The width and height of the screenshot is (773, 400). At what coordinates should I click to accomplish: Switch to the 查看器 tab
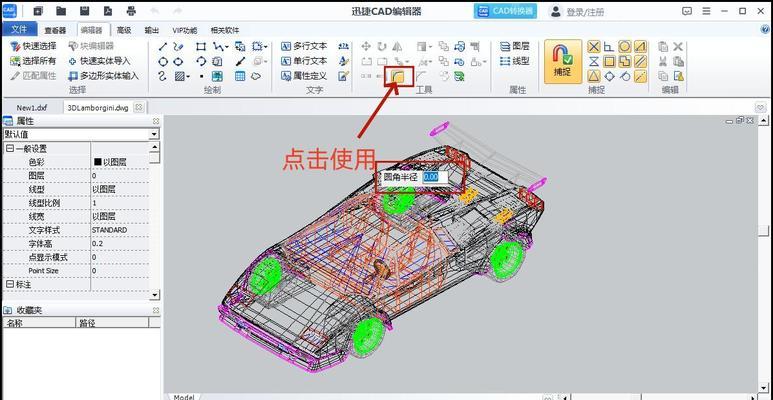point(55,30)
